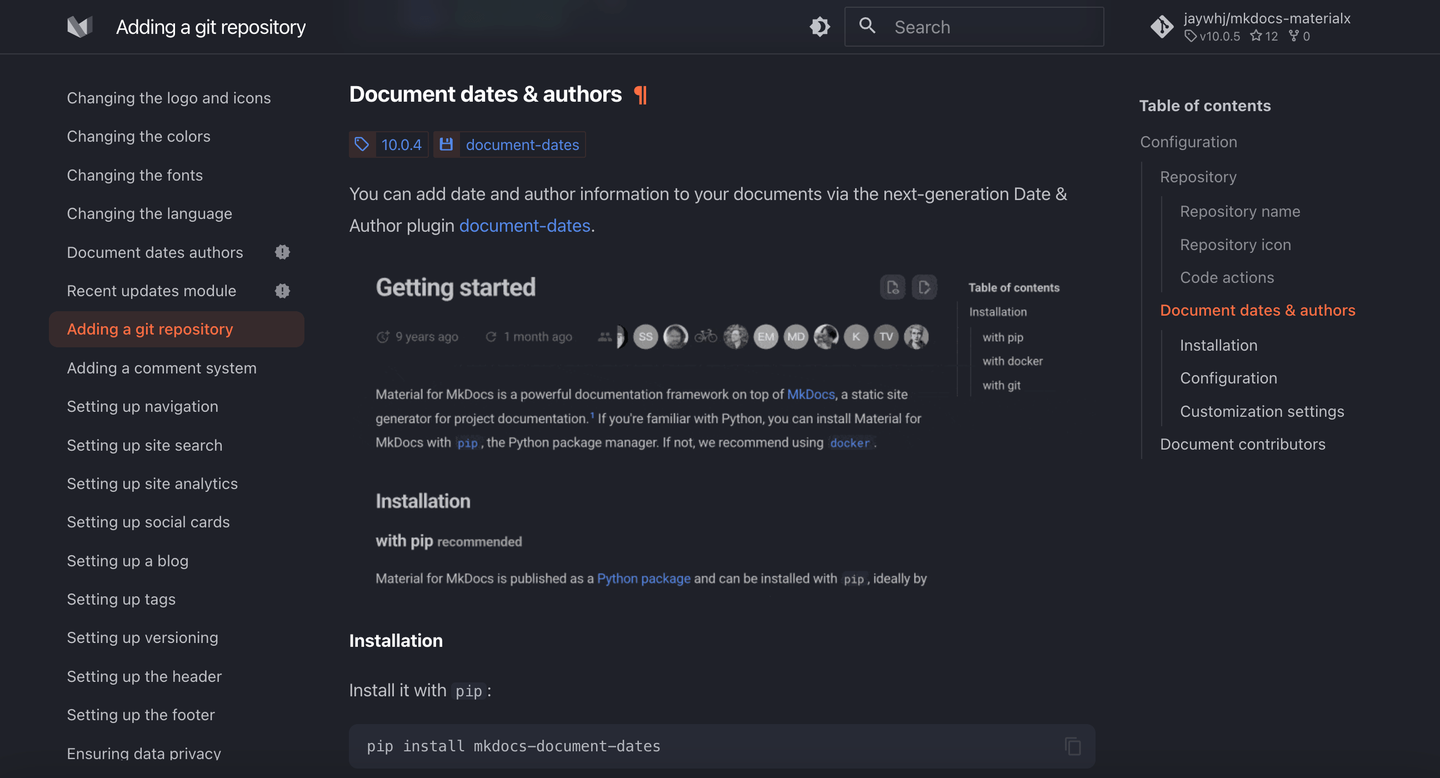Jump to Repository icon in the table of contents
Viewport: 1440px width, 778px height.
[1235, 244]
